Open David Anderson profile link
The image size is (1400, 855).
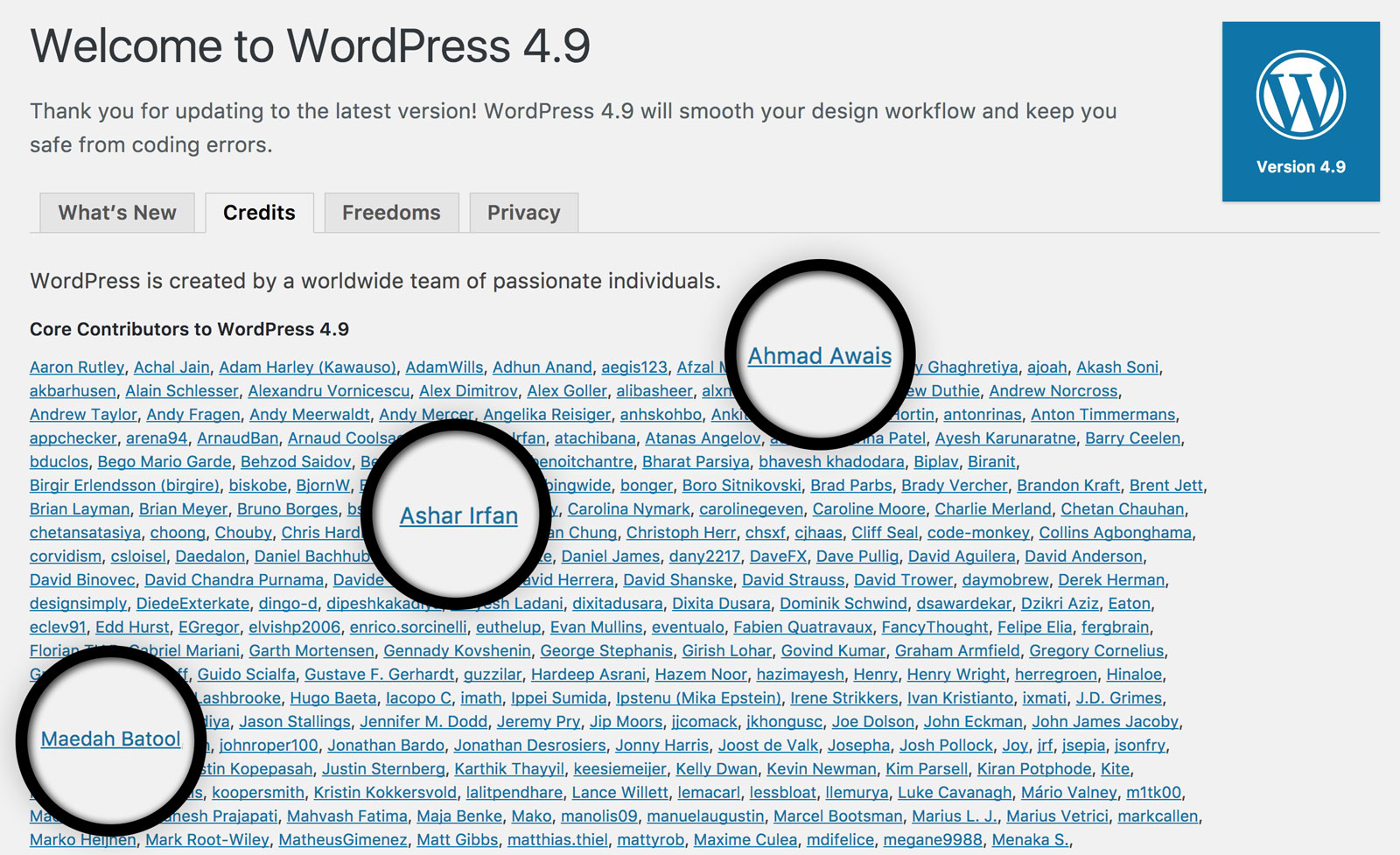pos(1083,557)
